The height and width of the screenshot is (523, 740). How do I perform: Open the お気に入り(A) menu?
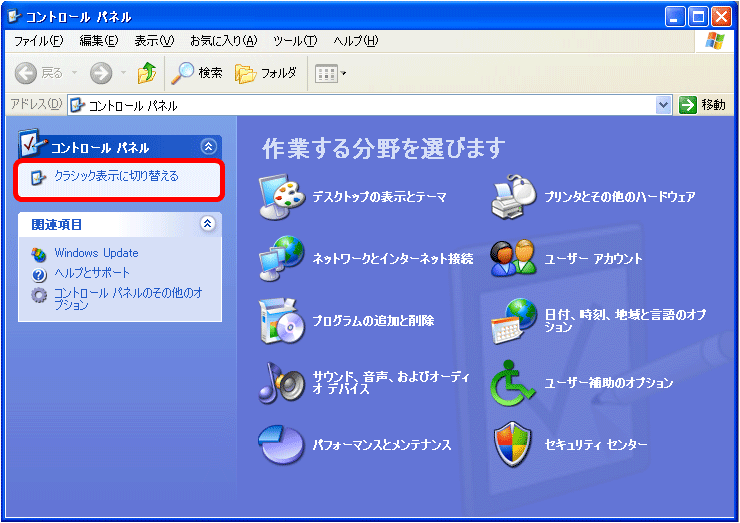point(224,41)
